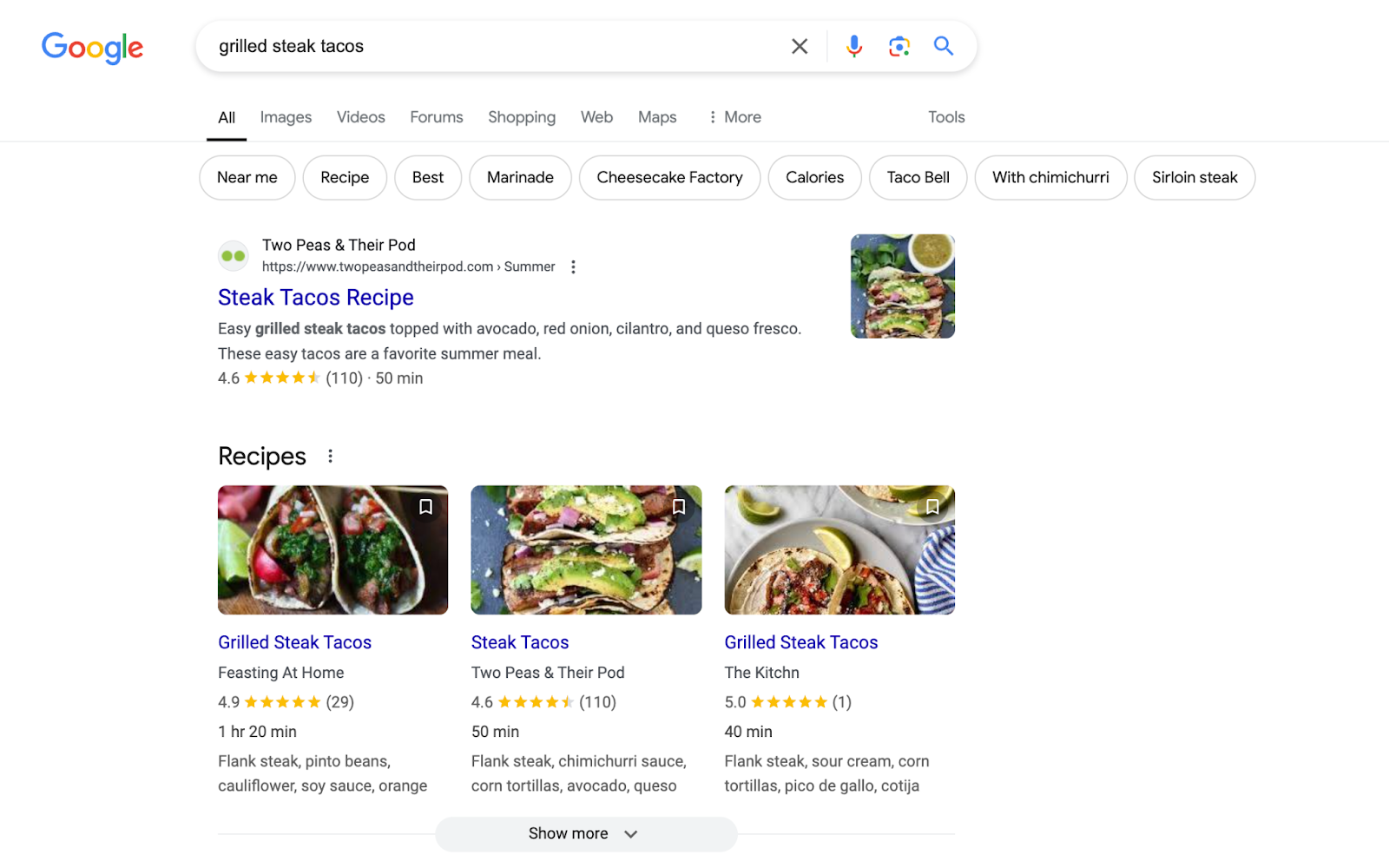Select the With chimichurri filter chip

[1050, 178]
